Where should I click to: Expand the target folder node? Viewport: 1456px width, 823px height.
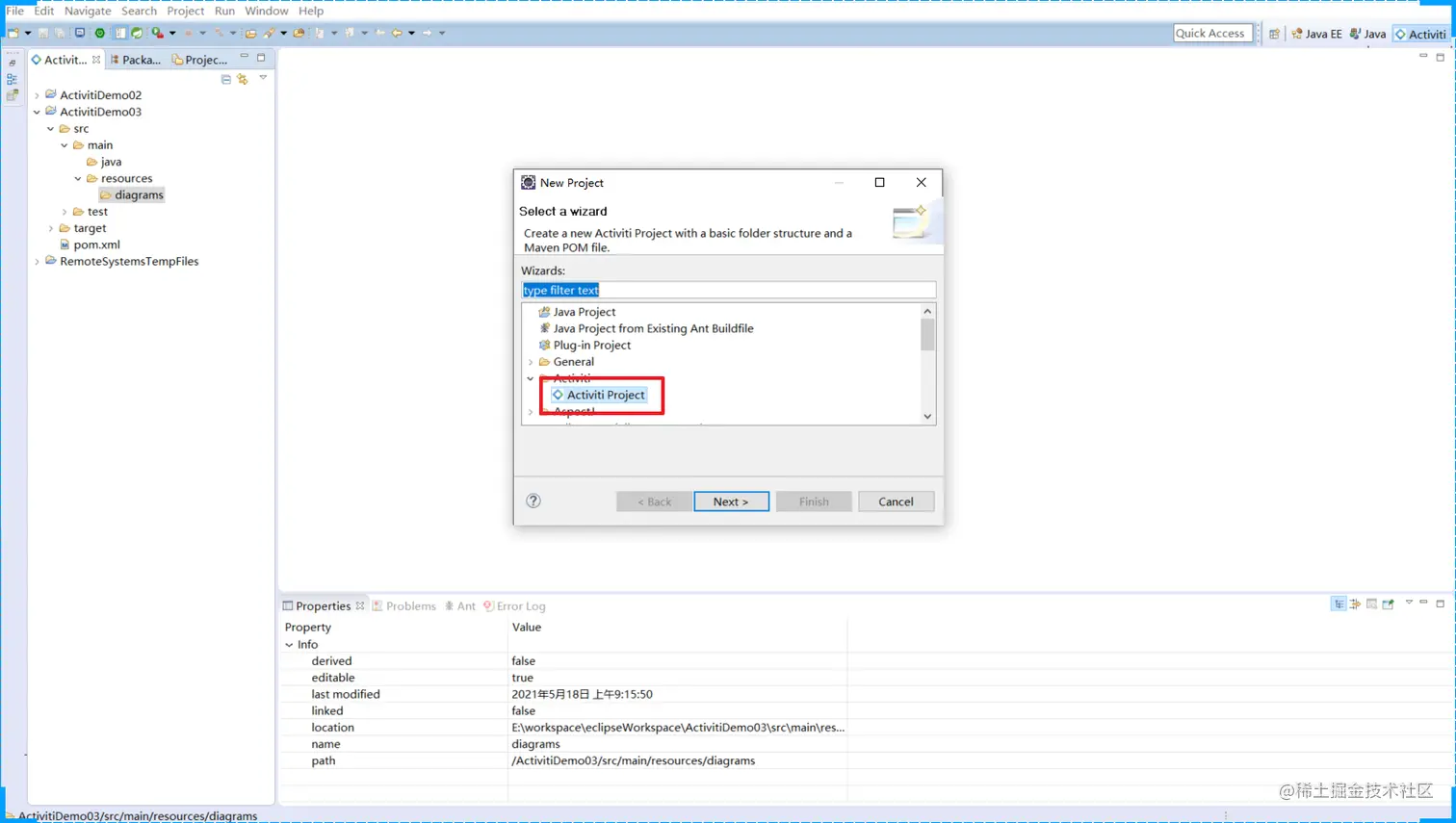tap(50, 228)
